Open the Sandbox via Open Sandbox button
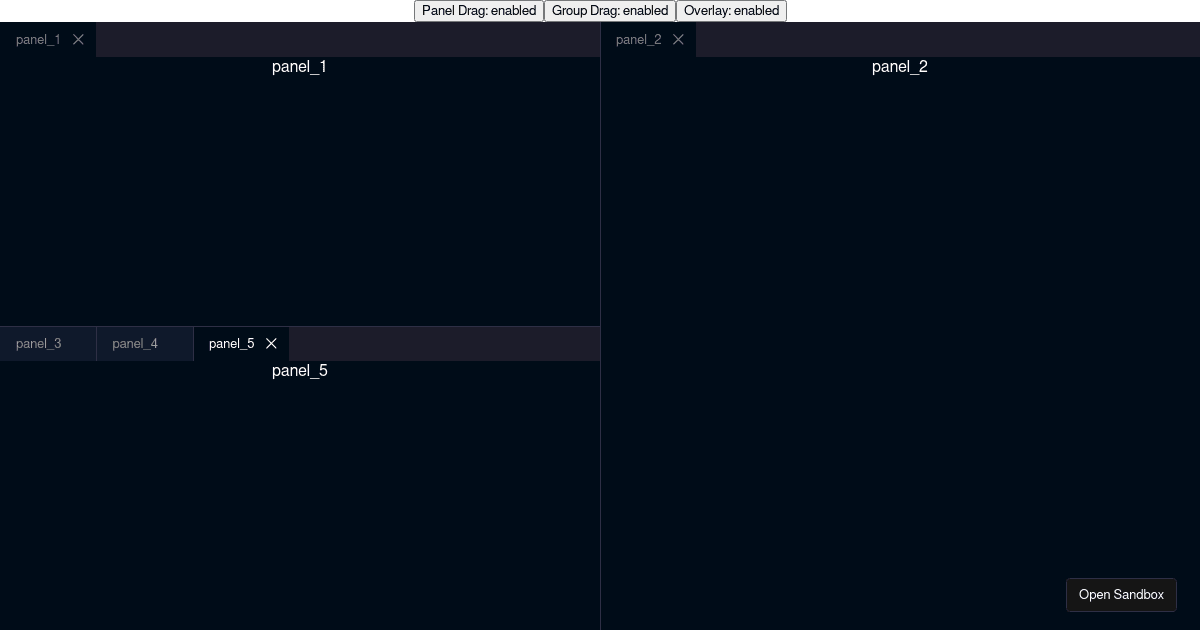The height and width of the screenshot is (630, 1200). 1121,595
